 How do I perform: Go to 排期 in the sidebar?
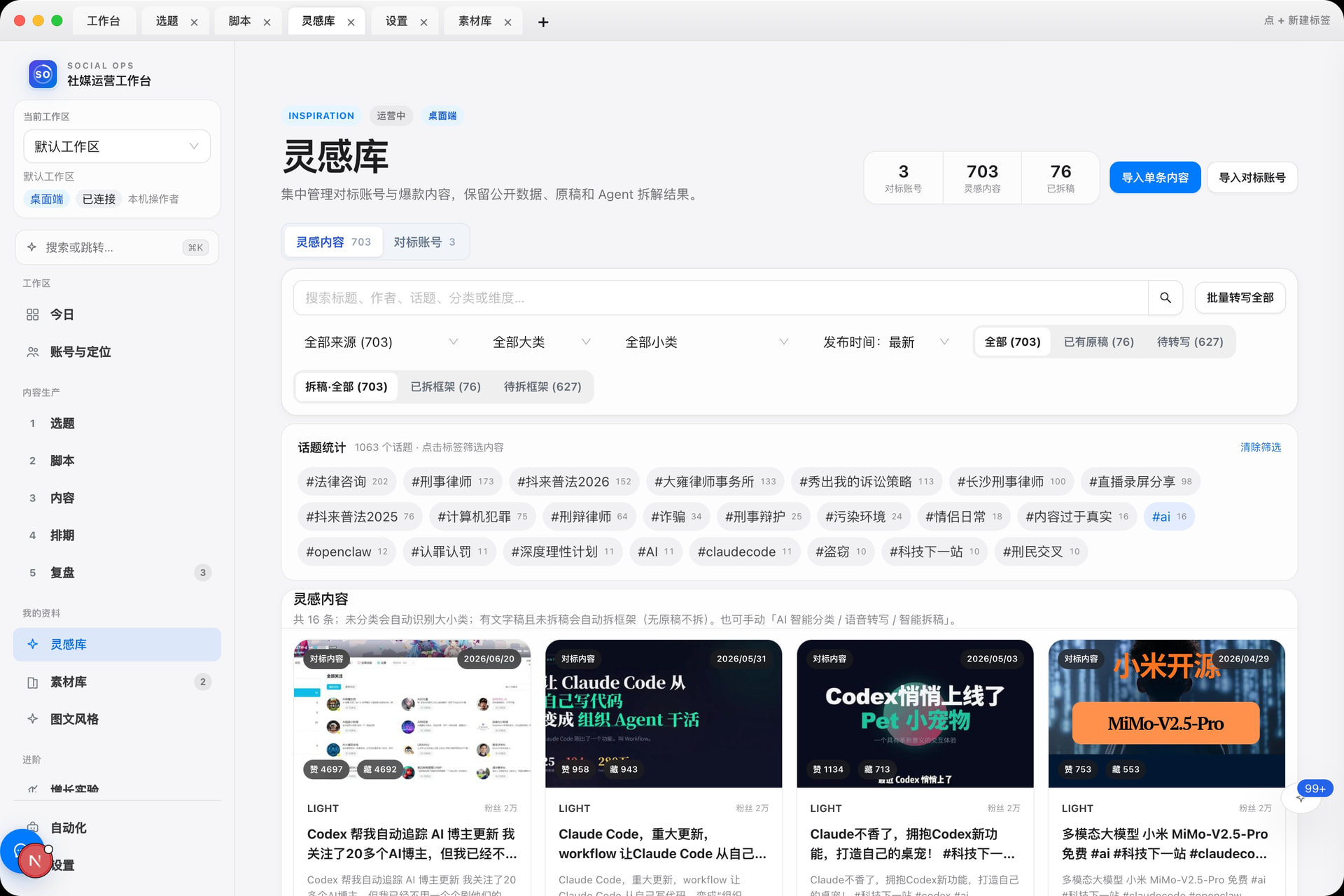click(117, 535)
